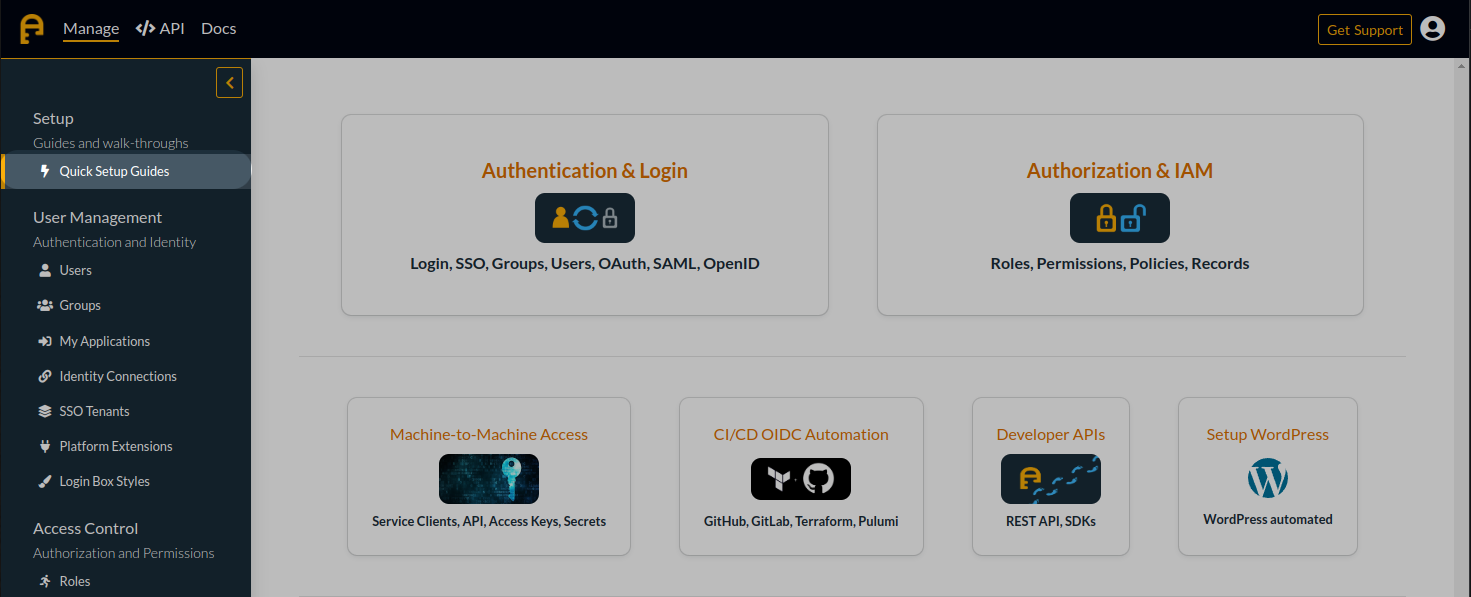Open the Docs link in the header
Image resolution: width=1471 pixels, height=597 pixels.
(x=218, y=29)
